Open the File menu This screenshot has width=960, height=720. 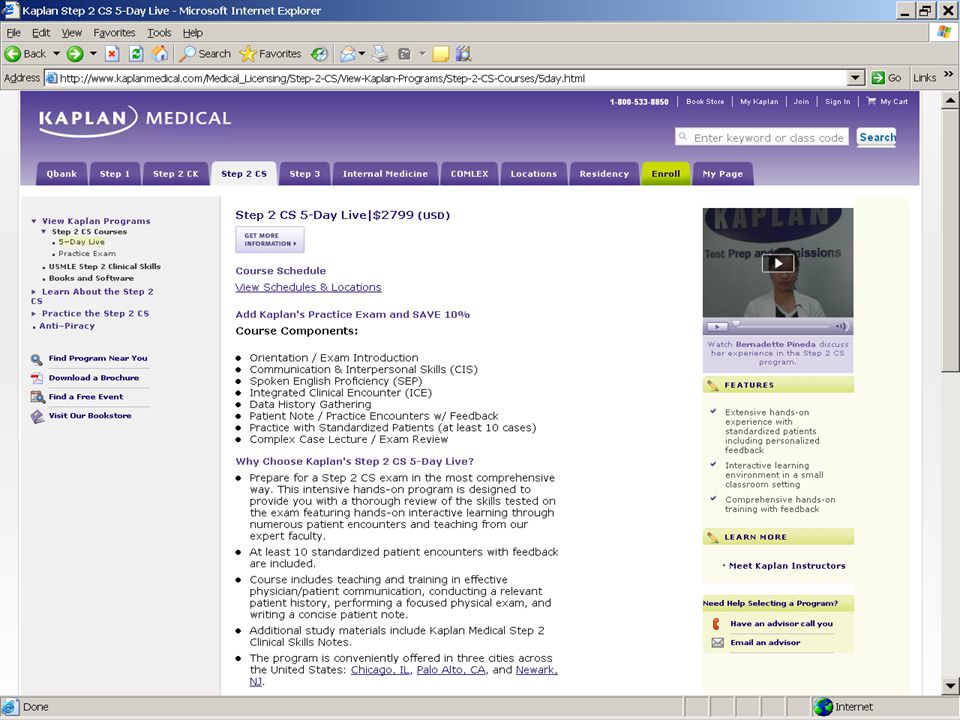pyautogui.click(x=13, y=33)
